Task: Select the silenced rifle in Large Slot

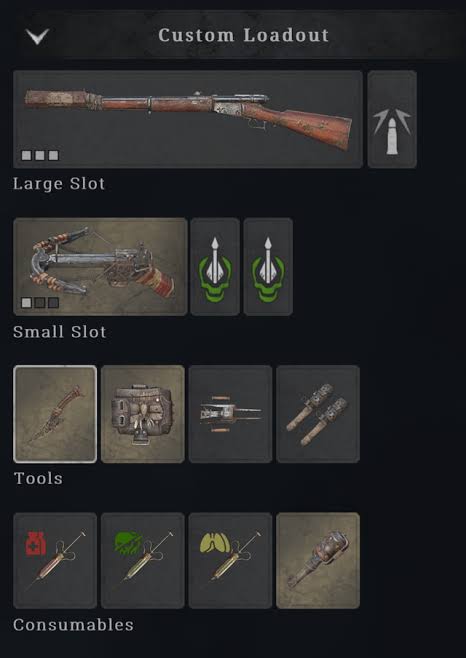Action: [x=188, y=119]
